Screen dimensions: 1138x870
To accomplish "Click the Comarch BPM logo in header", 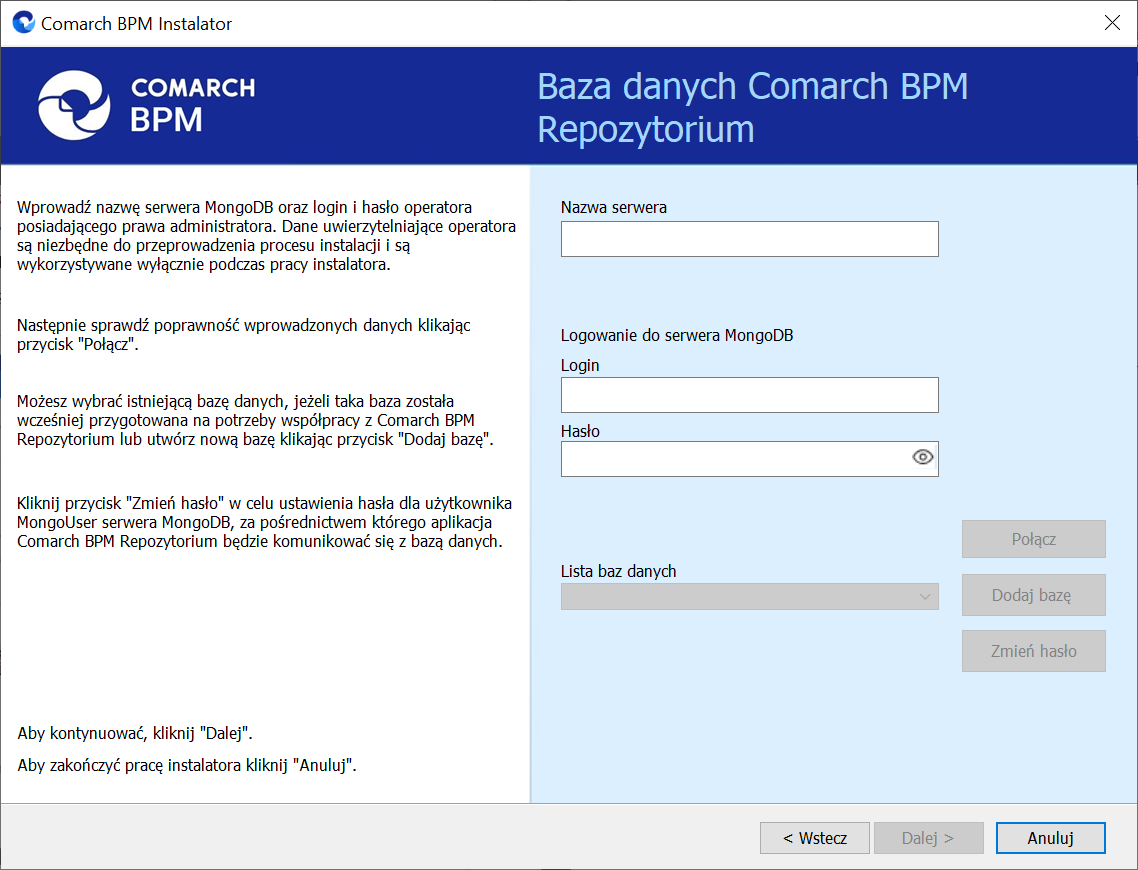I will click(147, 105).
